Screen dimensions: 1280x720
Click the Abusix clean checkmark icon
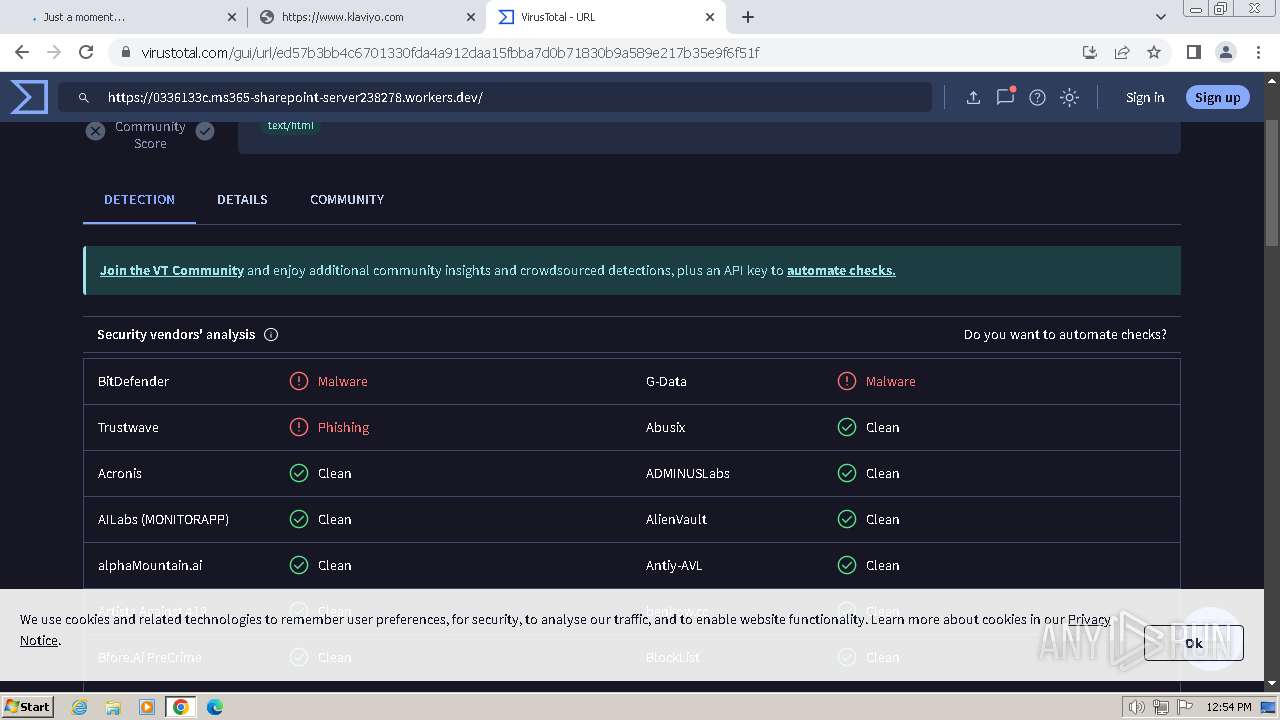click(847, 427)
